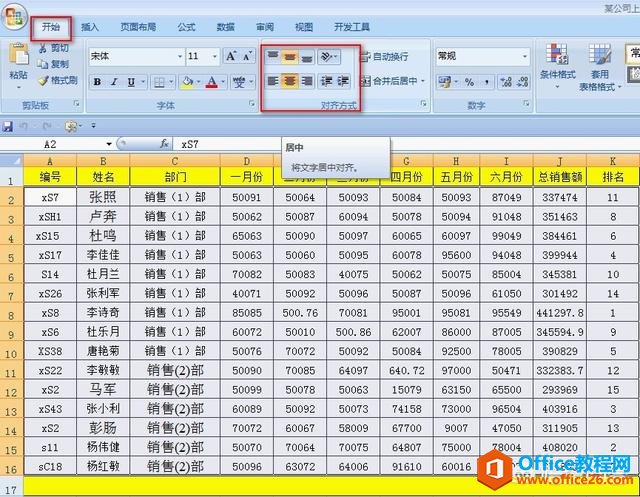This screenshot has width=640, height=497.
Task: Toggle right text alignment
Action: click(x=307, y=81)
